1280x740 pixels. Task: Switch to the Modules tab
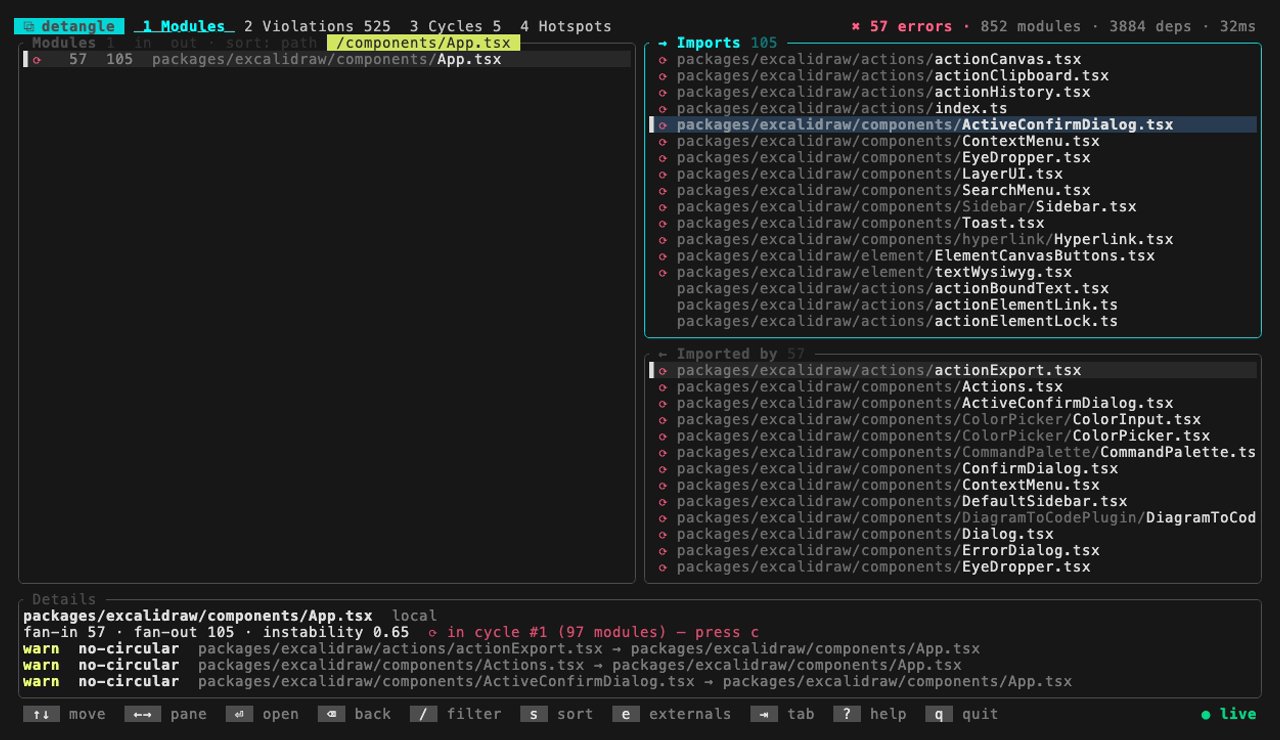184,26
